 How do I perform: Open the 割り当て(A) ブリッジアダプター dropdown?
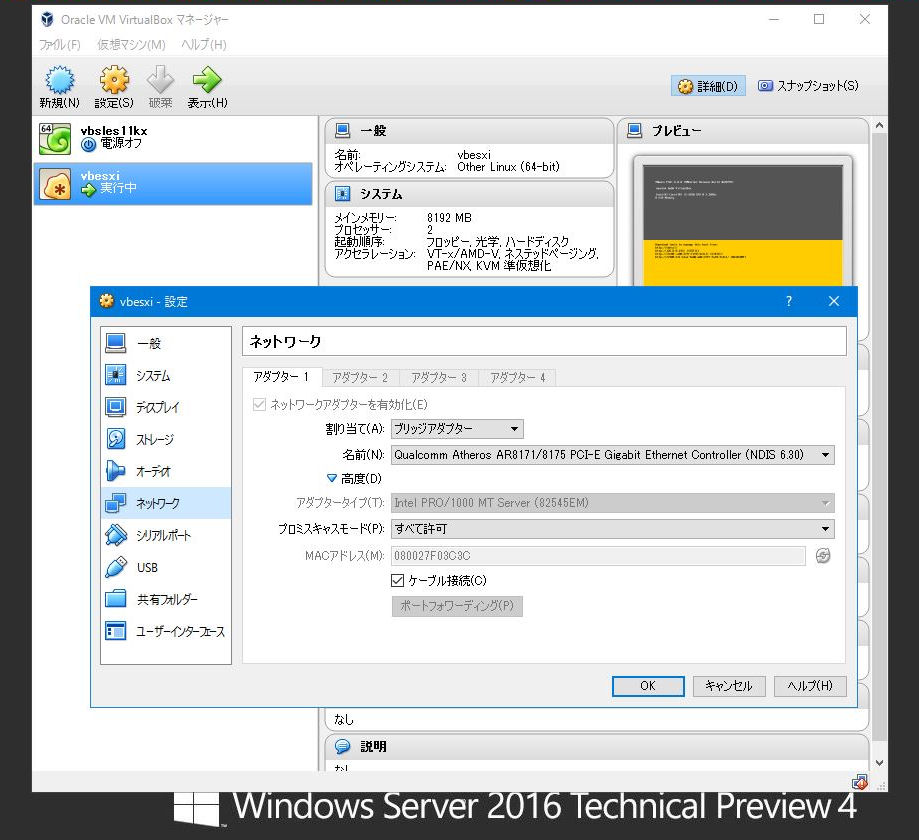coord(457,428)
